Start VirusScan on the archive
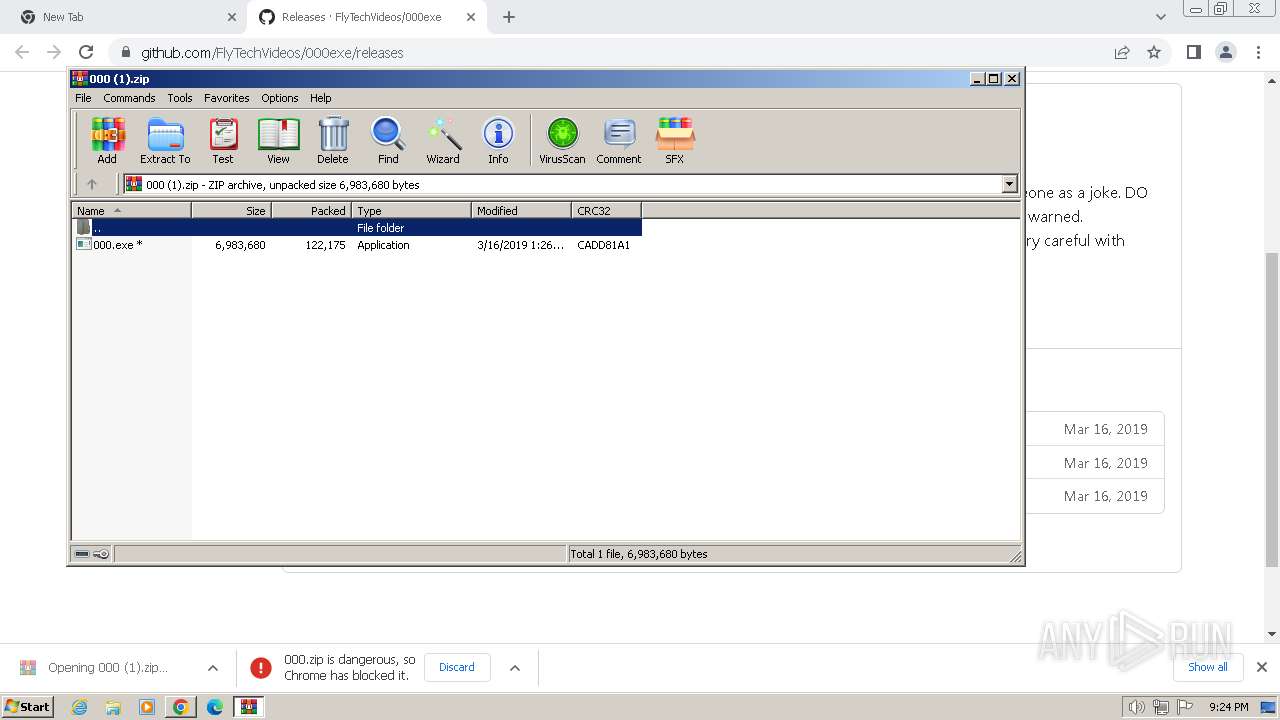1280x720 pixels. coord(562,140)
